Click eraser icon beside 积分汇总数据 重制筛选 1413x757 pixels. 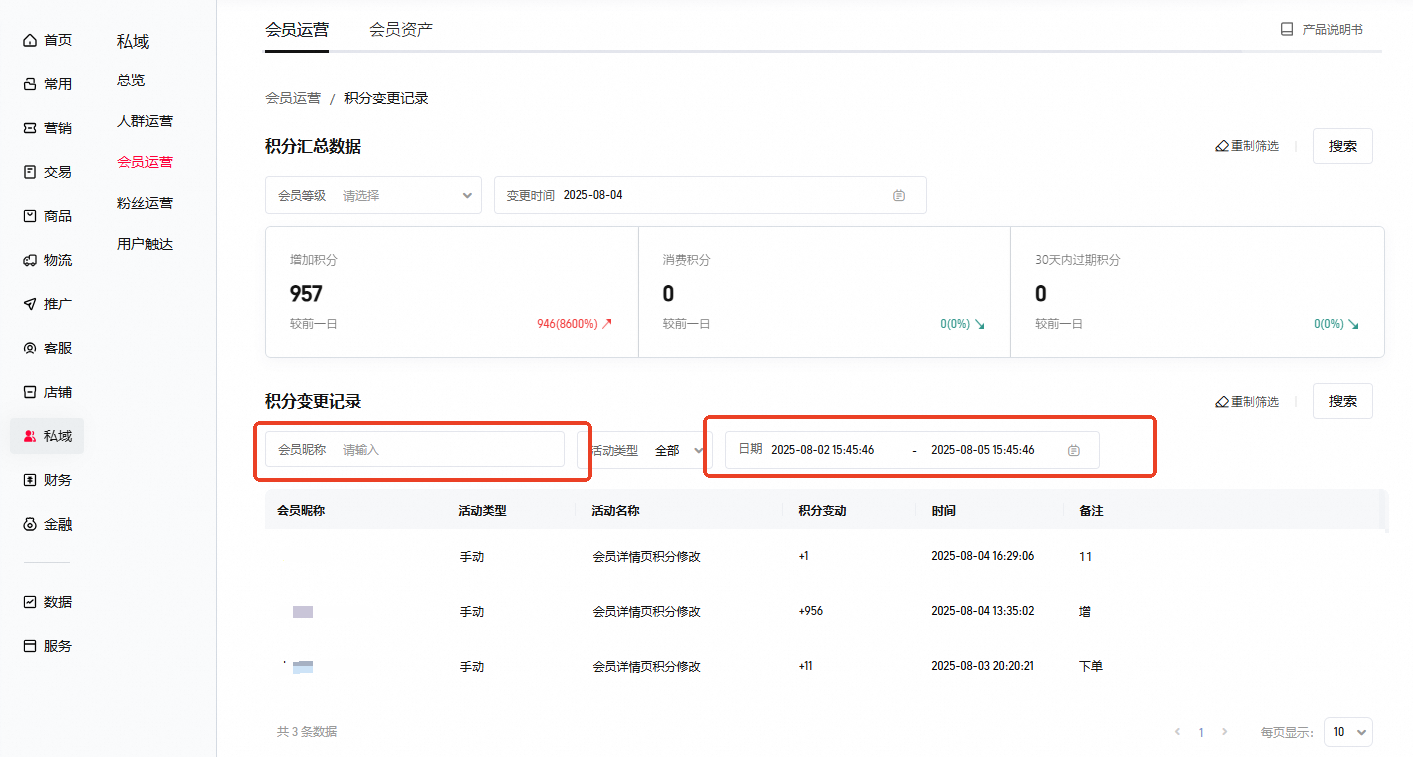(1222, 146)
